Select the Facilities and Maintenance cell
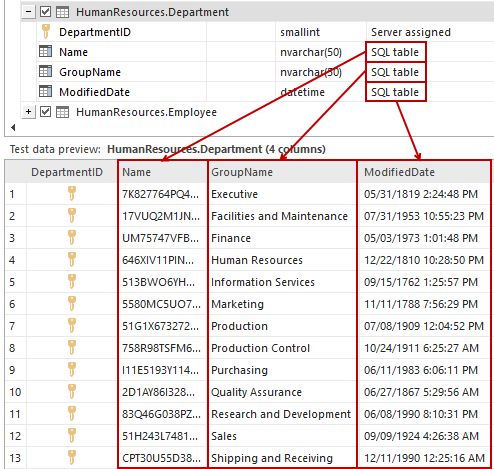 pos(282,216)
